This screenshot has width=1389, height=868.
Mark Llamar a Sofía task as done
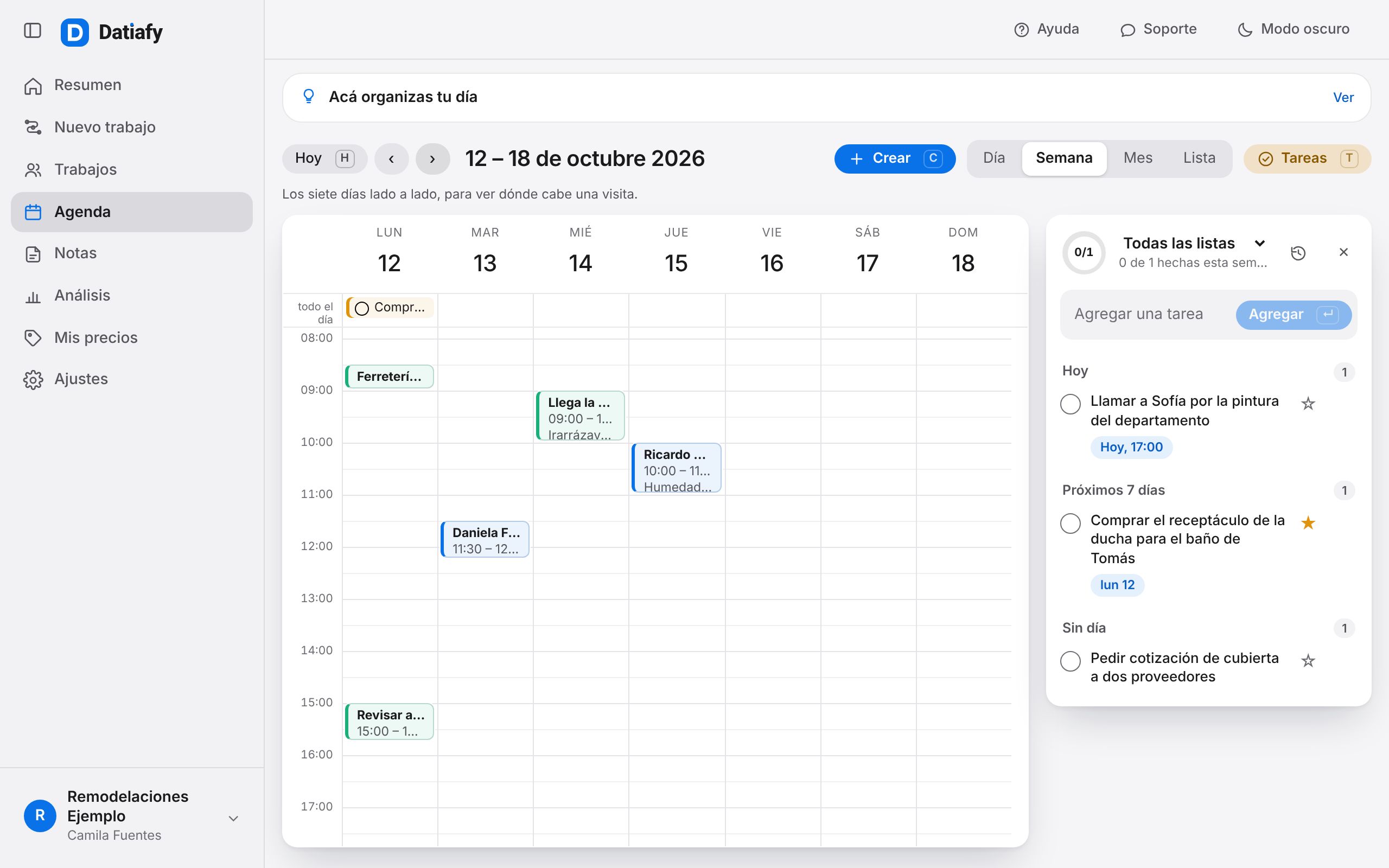click(x=1071, y=404)
